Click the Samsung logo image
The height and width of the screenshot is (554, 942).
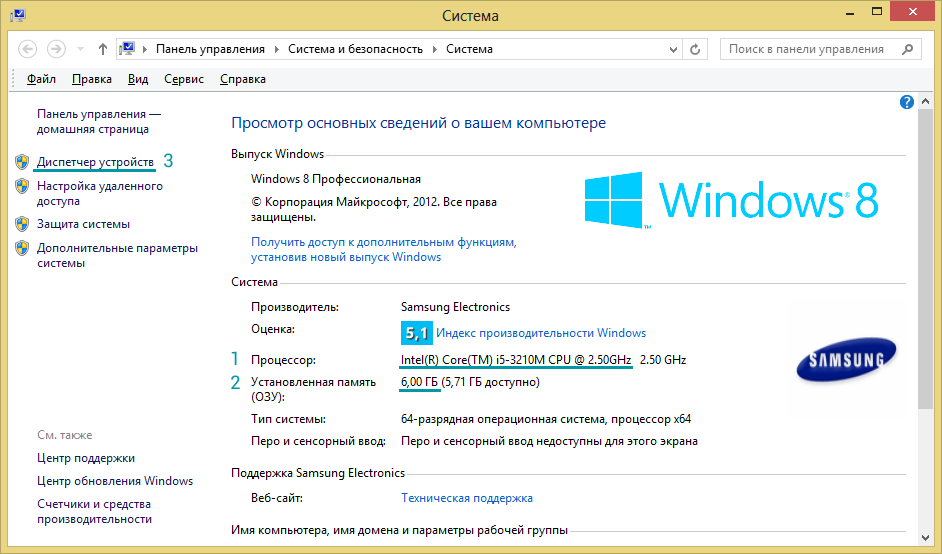coord(846,359)
